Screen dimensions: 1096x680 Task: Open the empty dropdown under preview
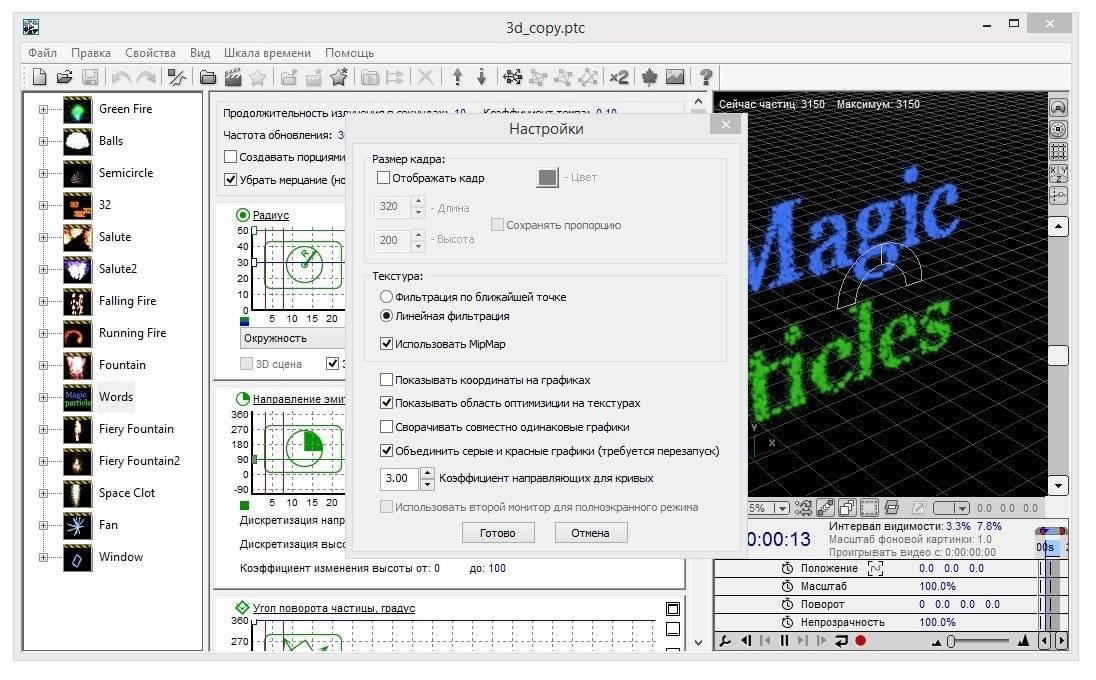962,508
